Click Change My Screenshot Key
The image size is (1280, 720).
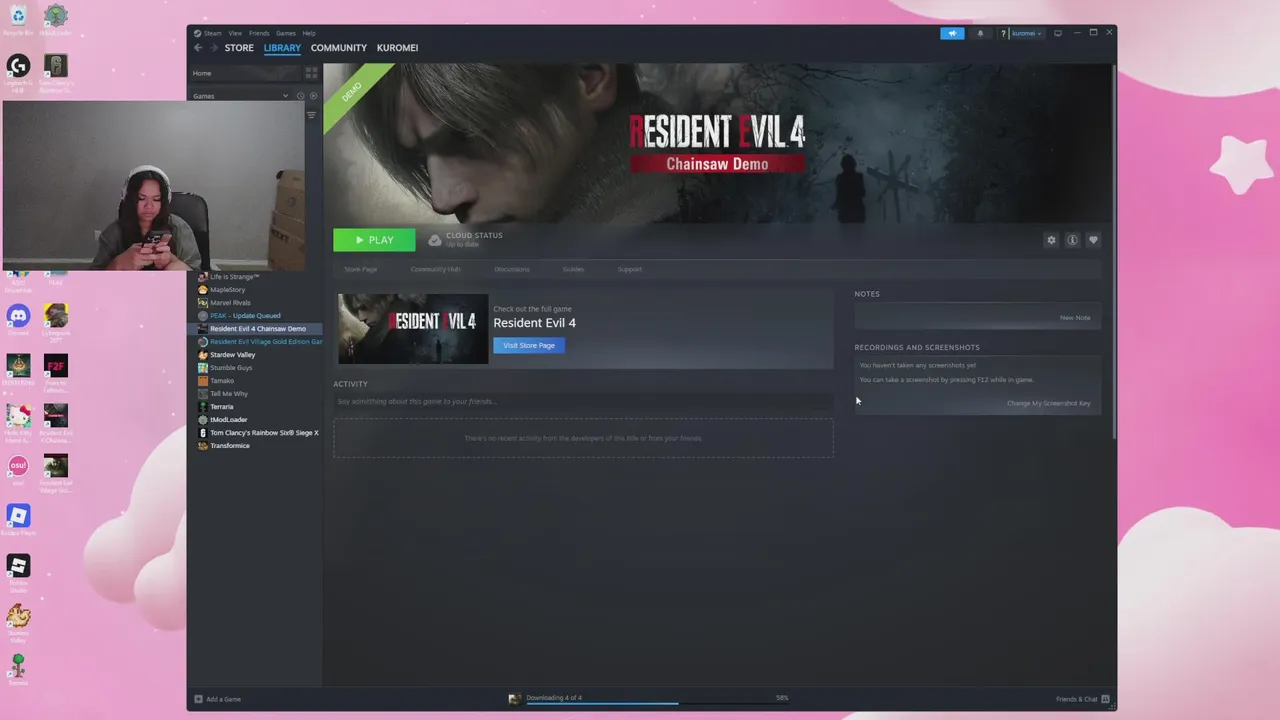pos(1048,403)
